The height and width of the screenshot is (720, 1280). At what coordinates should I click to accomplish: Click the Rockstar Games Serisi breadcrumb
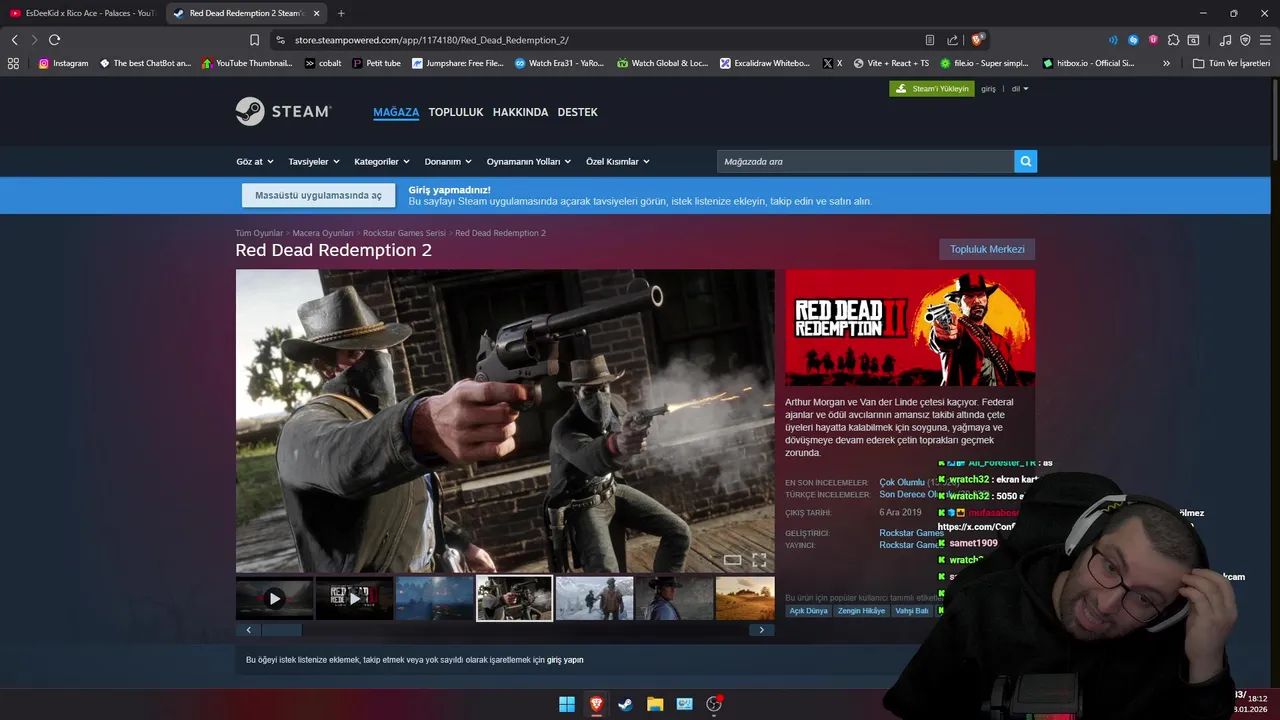point(404,233)
